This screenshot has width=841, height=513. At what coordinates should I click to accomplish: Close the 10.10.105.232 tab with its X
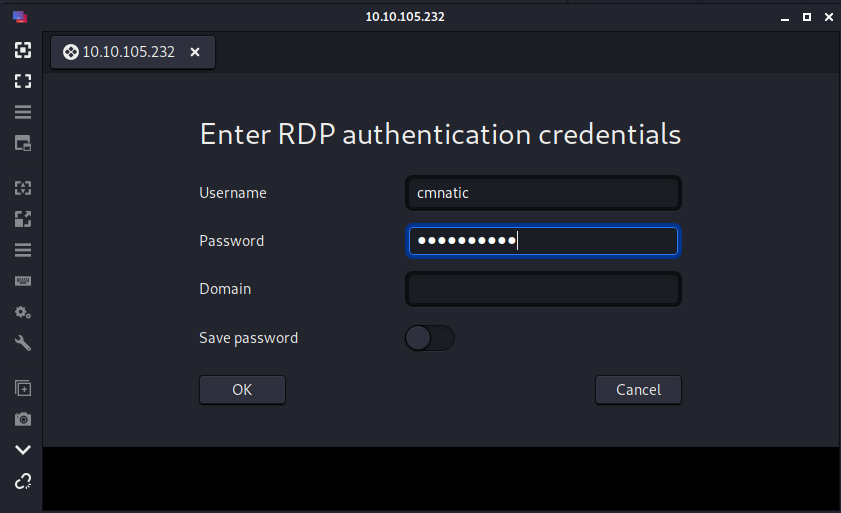coord(195,52)
